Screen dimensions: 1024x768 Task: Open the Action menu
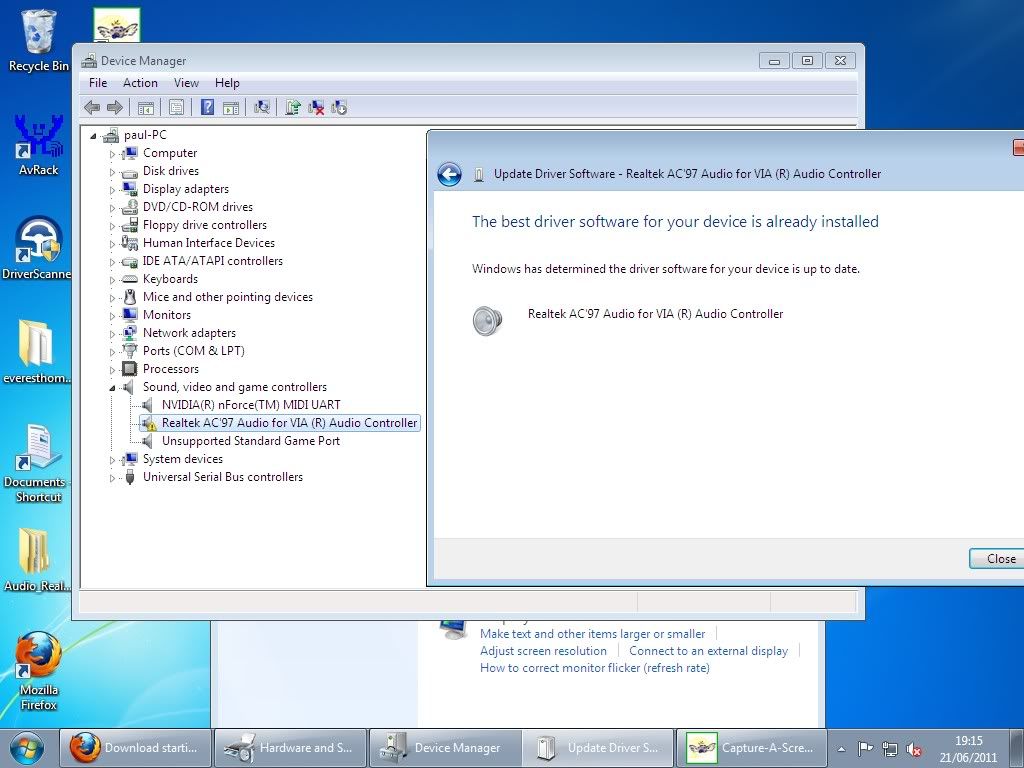[140, 83]
